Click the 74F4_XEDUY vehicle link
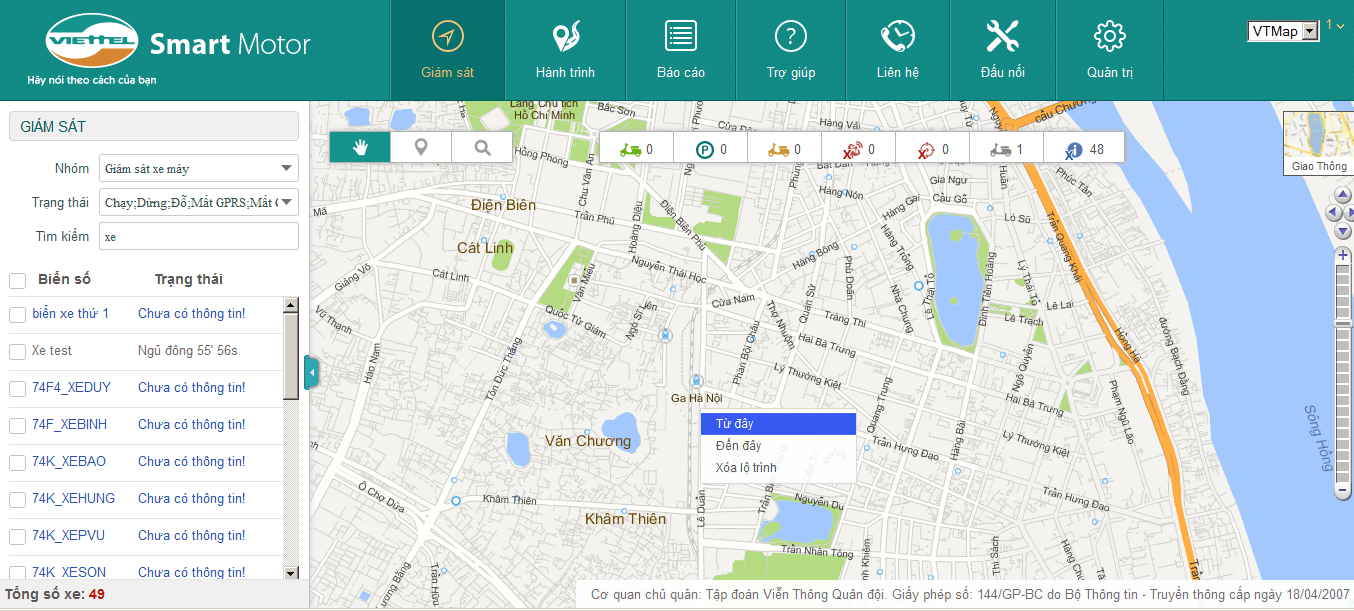 72,388
